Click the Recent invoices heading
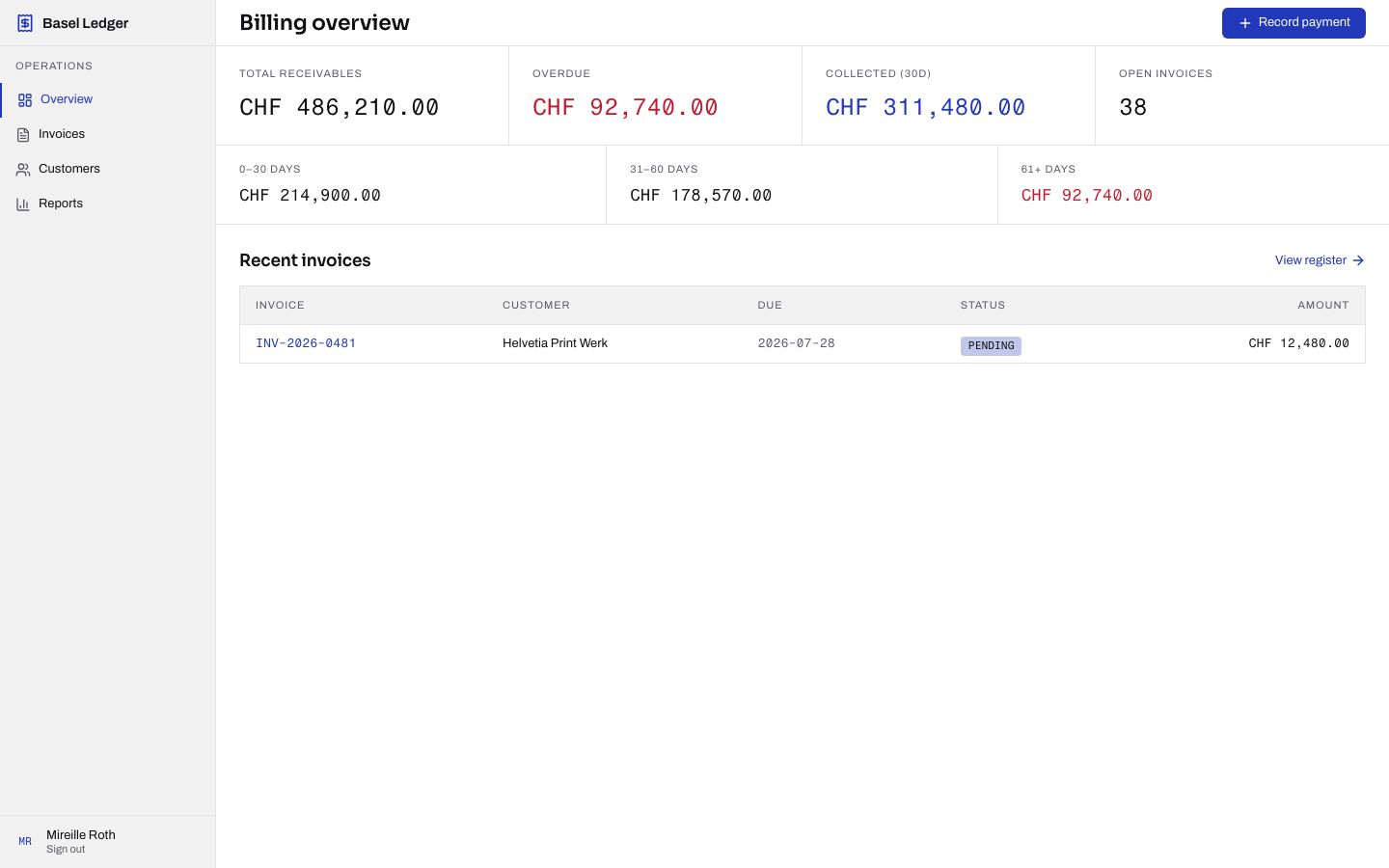This screenshot has height=868, width=1389. click(x=305, y=260)
